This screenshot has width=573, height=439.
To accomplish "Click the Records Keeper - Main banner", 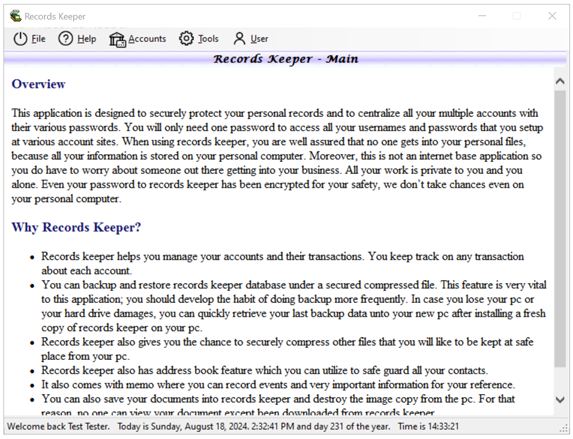I will click(x=285, y=59).
